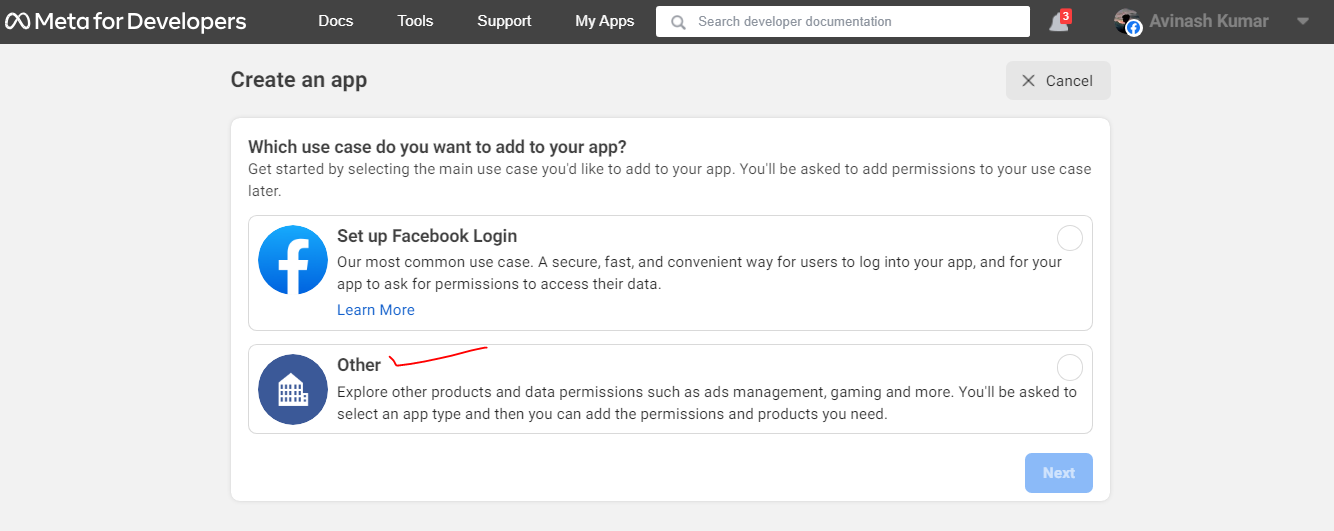
Task: Open the Tools menu
Action: (x=415, y=21)
